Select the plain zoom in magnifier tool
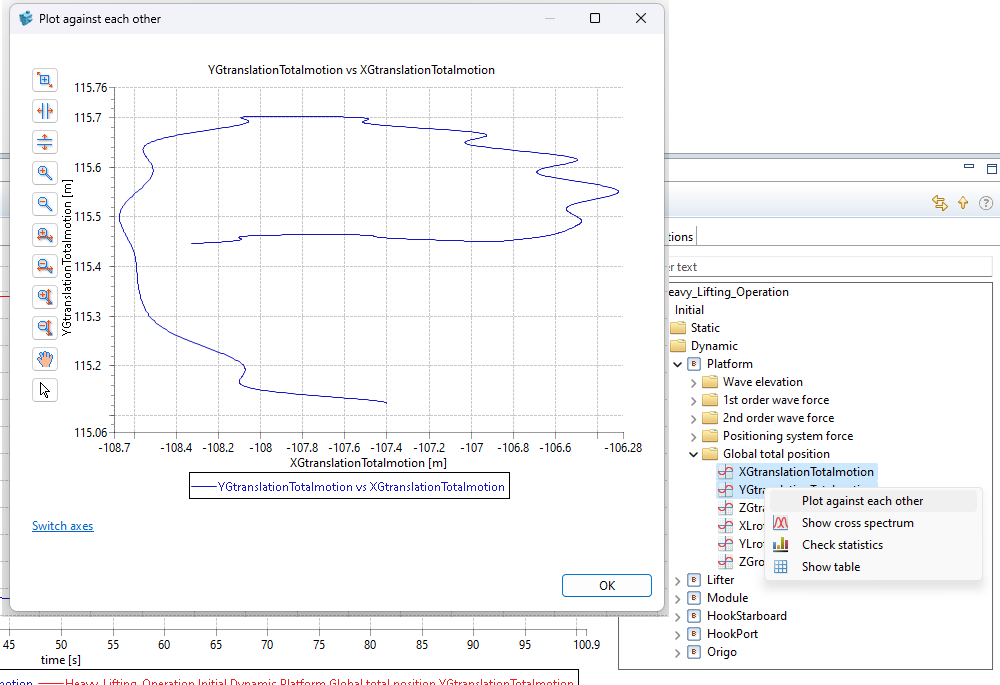Viewport: 1000px width, 685px height. tap(45, 173)
